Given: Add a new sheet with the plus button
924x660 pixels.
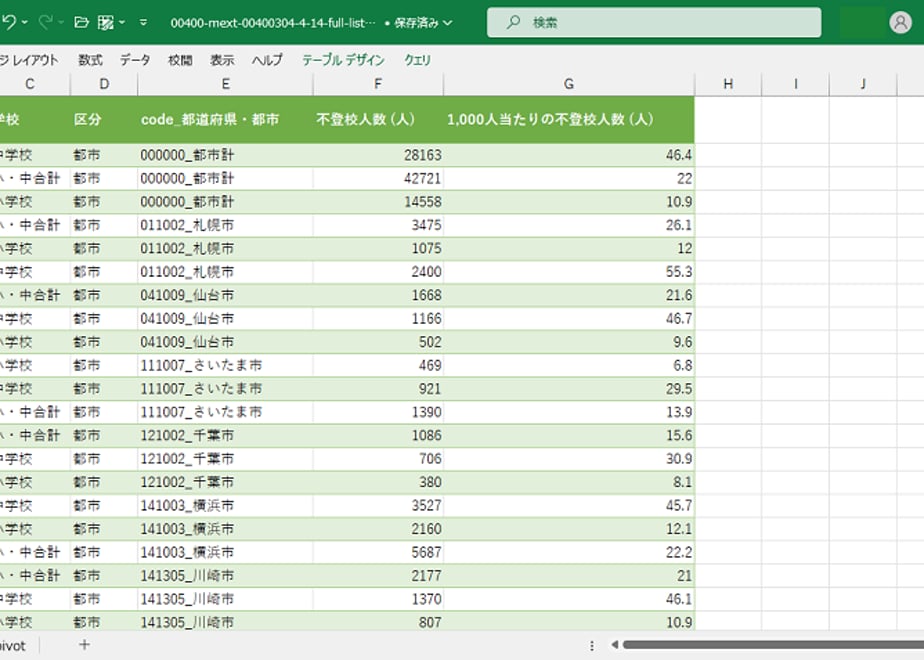Looking at the screenshot, I should click(84, 645).
